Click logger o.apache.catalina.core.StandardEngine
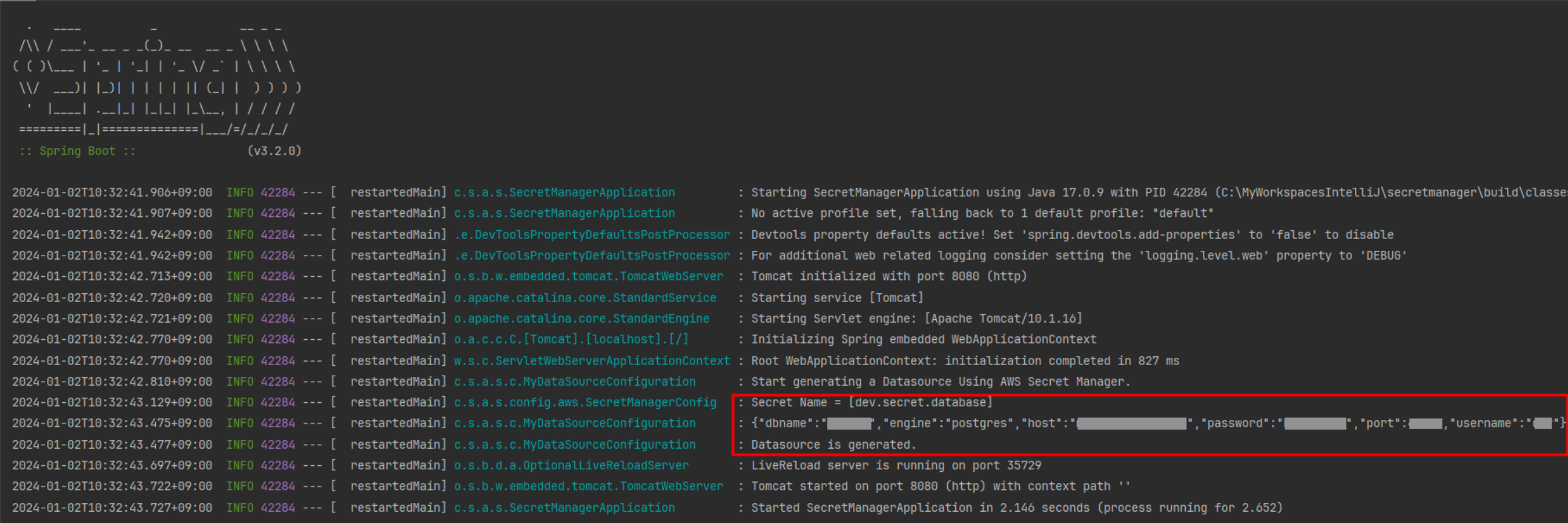 582,319
